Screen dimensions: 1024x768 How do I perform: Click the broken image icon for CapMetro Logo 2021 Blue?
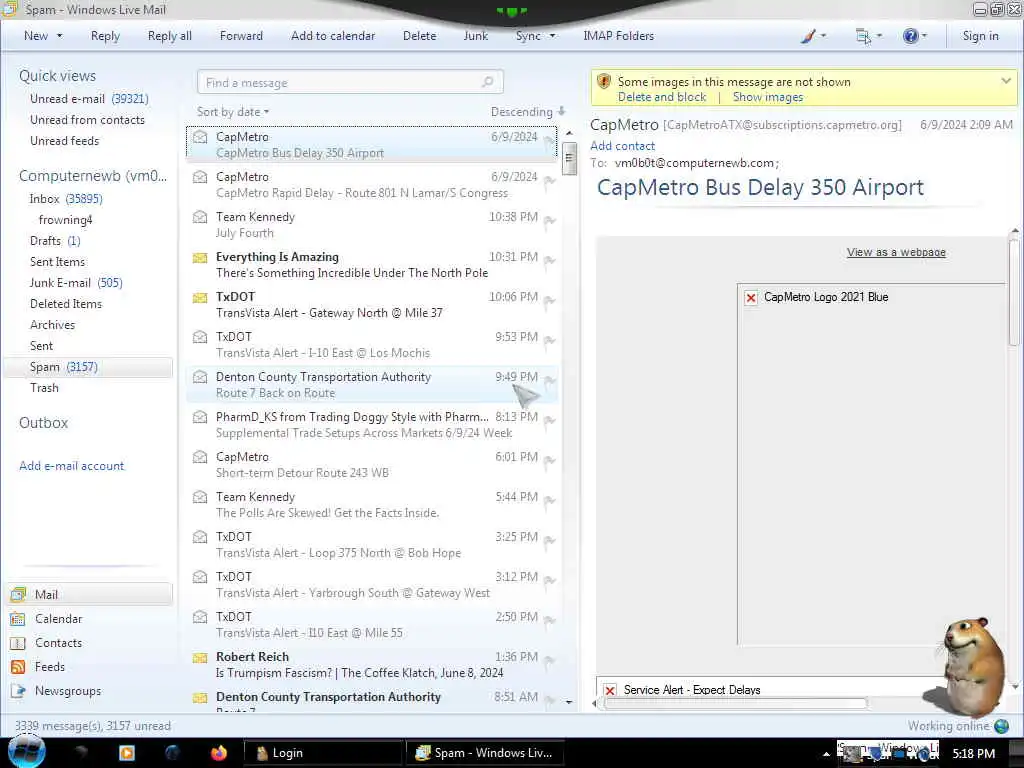(751, 298)
